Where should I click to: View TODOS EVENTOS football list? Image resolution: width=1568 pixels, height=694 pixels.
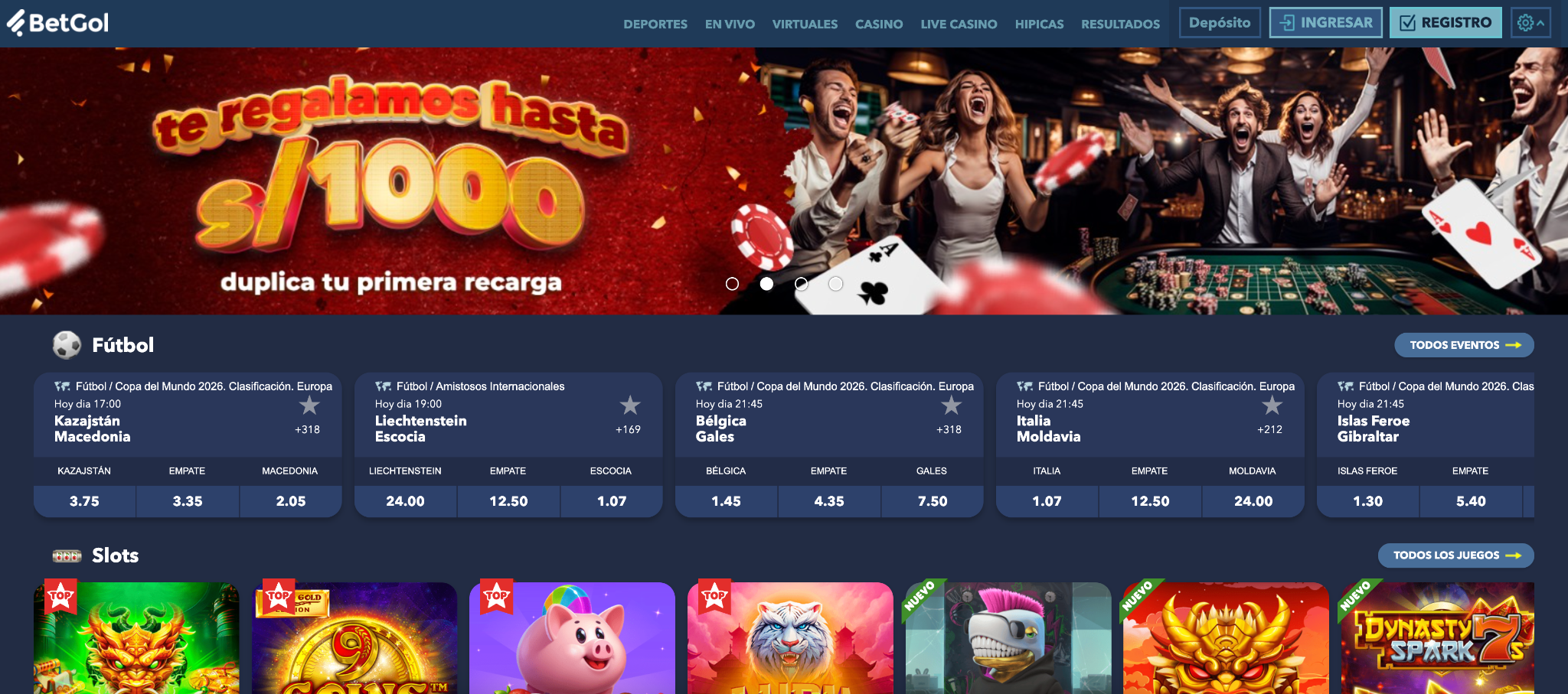(x=1464, y=345)
